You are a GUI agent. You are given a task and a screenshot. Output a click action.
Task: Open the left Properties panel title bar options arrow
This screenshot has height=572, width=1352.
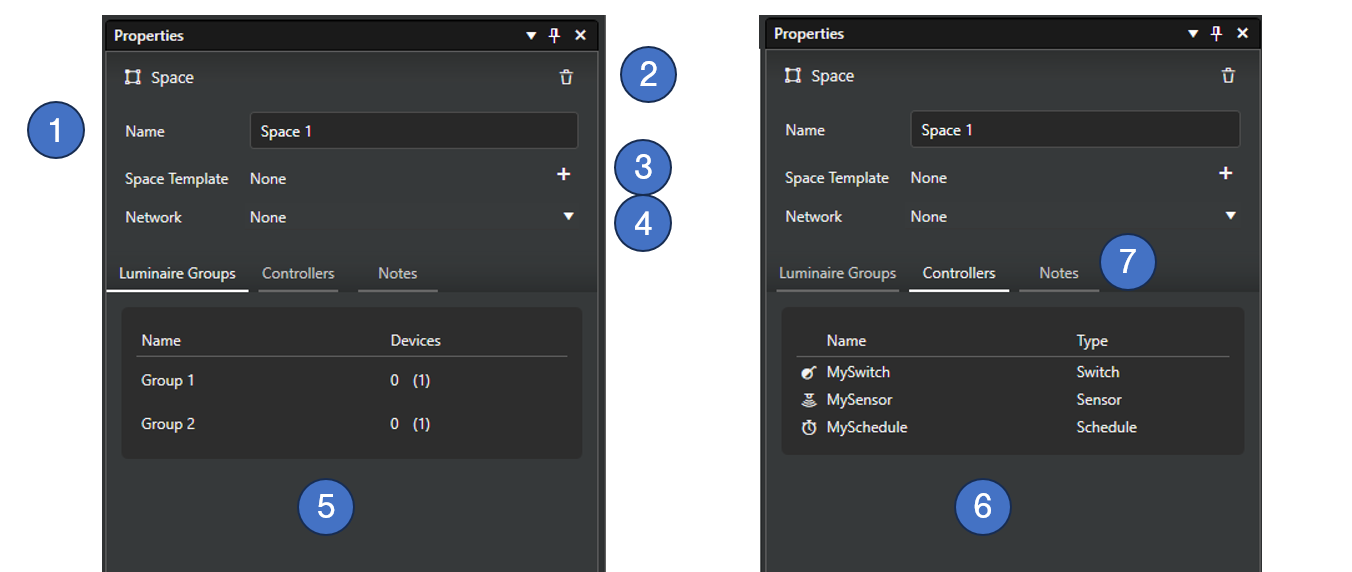532,36
